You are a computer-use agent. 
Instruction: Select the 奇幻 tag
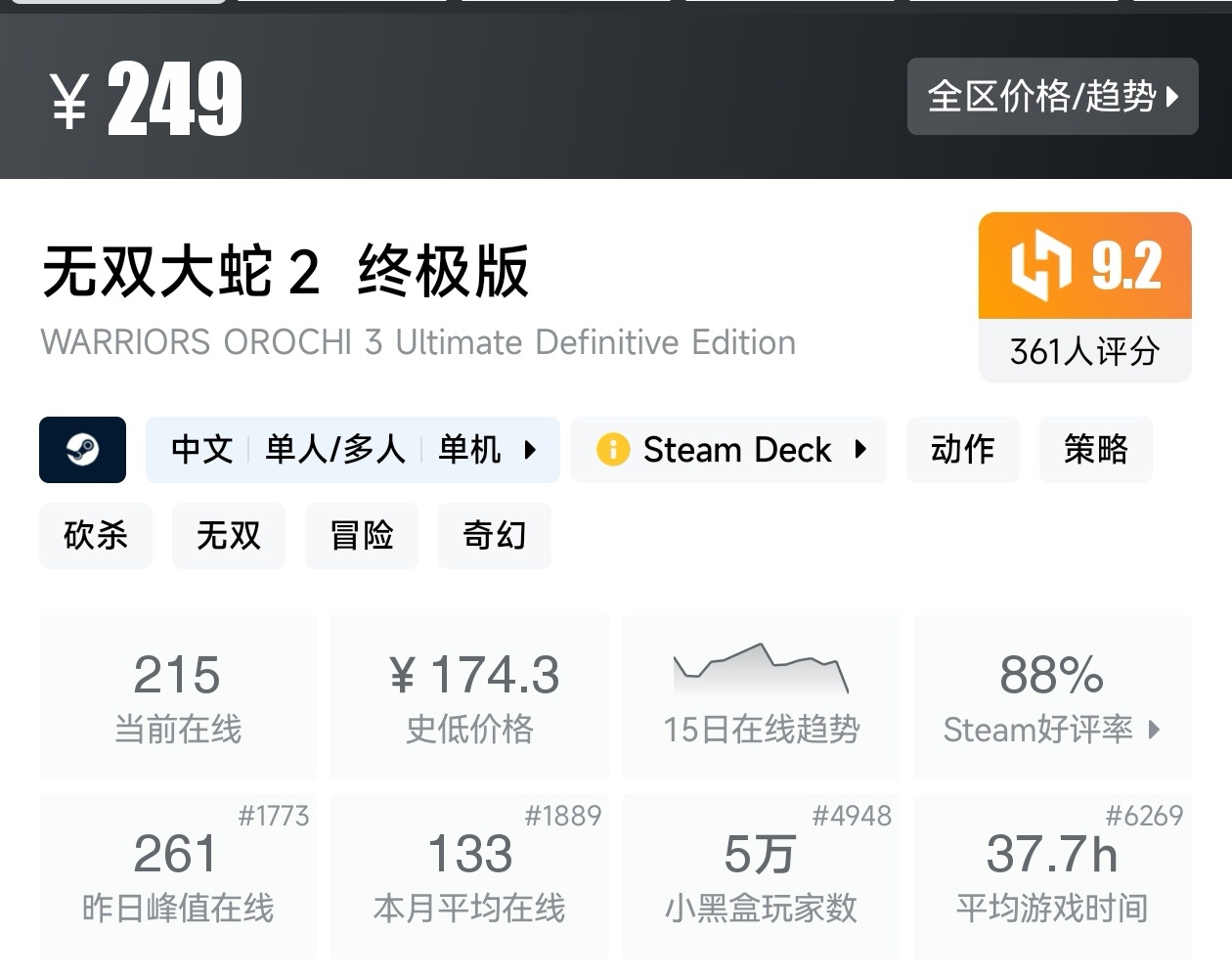(495, 536)
